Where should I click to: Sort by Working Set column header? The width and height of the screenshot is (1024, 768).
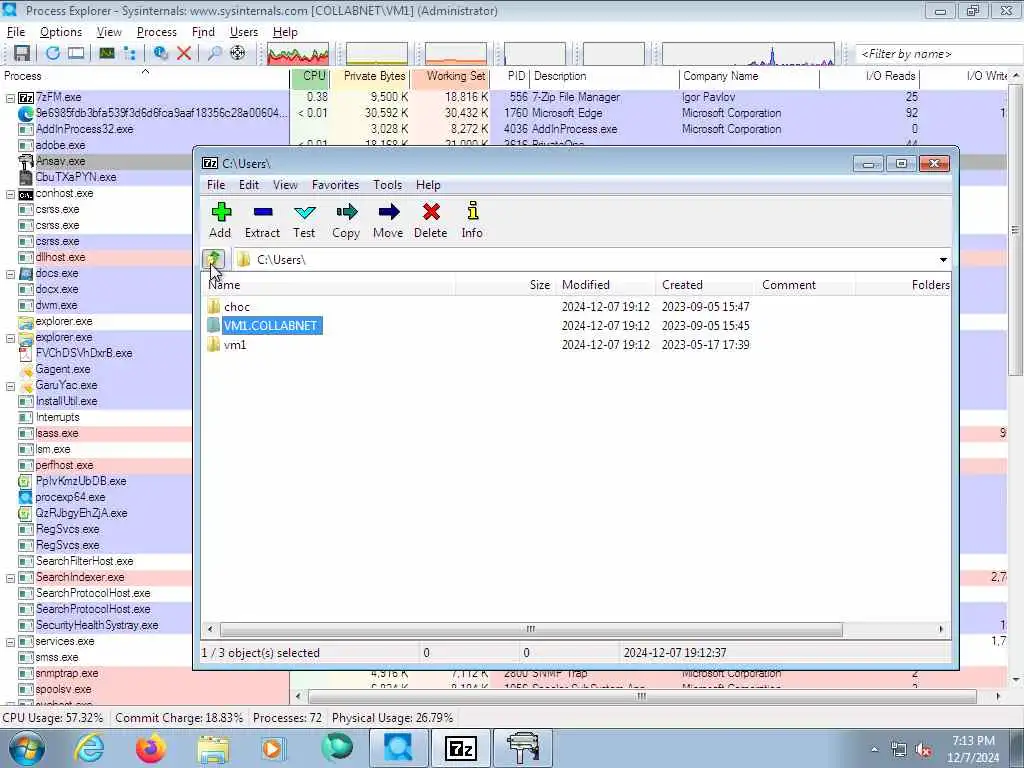450,76
